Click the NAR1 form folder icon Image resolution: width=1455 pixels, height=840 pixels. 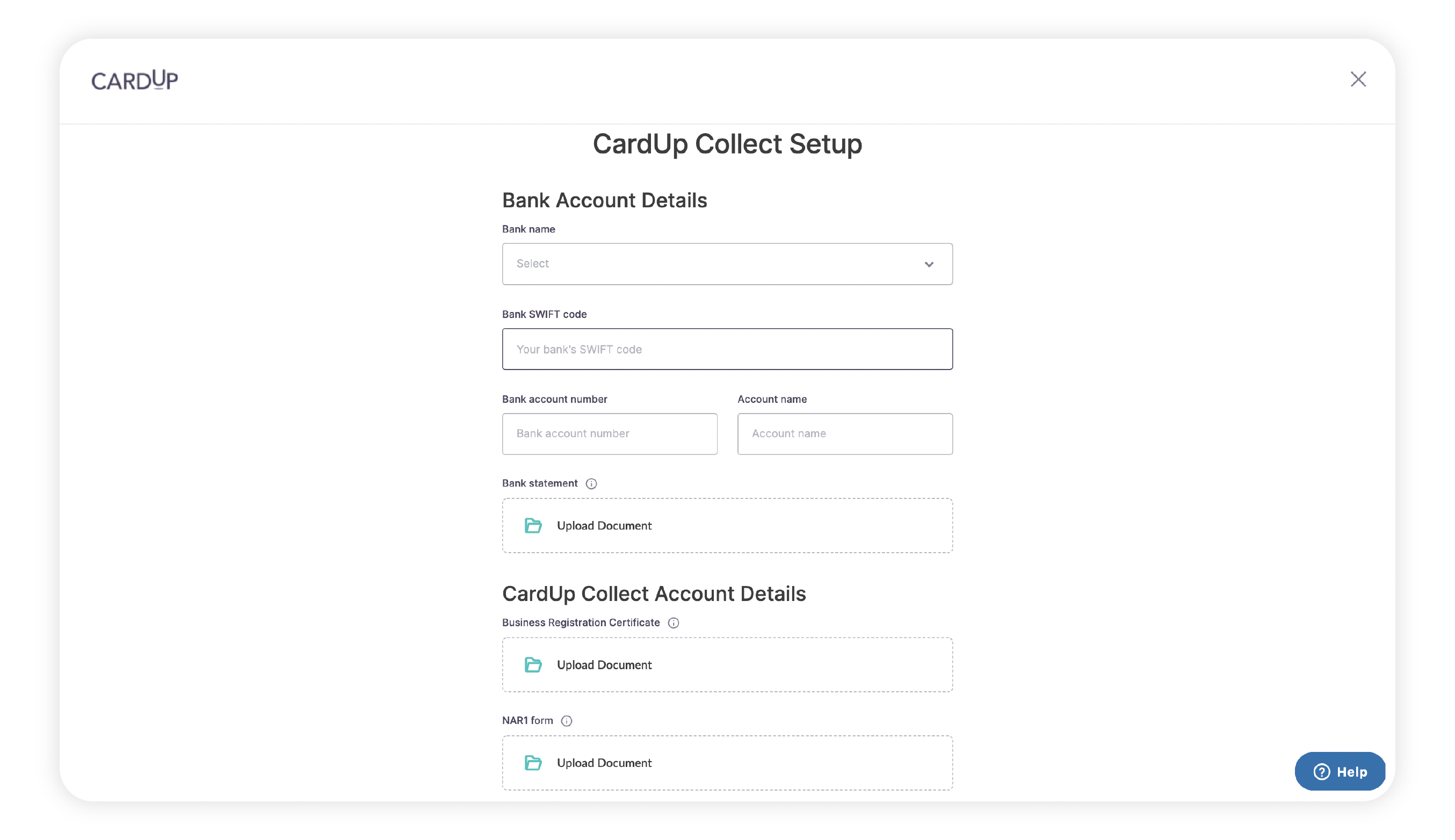point(532,763)
